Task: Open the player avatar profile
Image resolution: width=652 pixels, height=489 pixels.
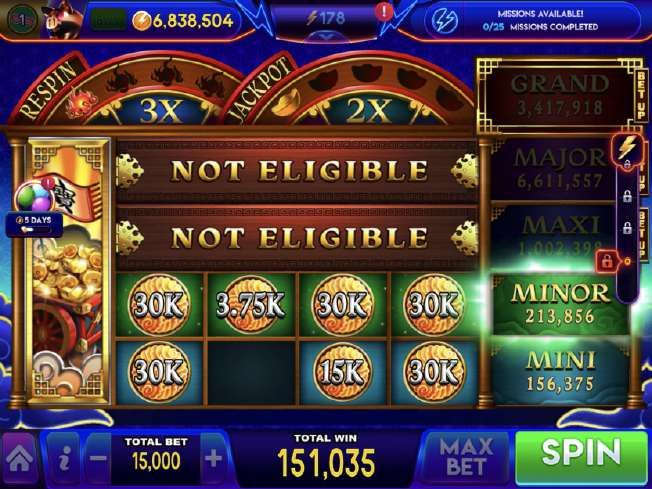Action: tap(63, 19)
